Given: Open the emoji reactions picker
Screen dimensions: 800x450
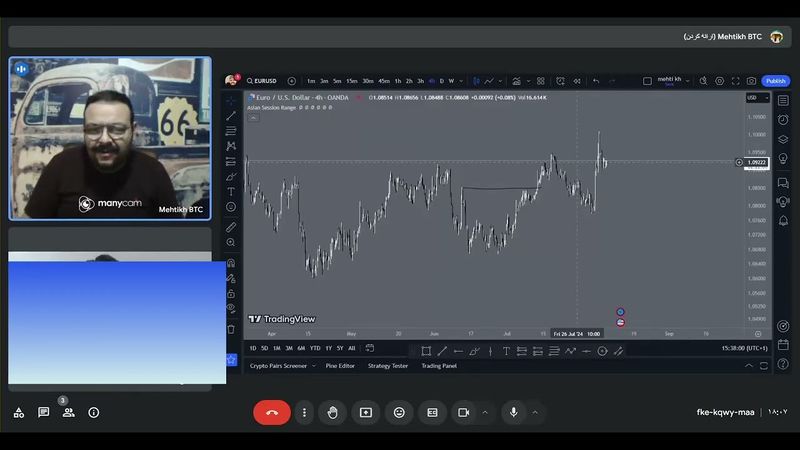Looking at the screenshot, I should tap(399, 412).
